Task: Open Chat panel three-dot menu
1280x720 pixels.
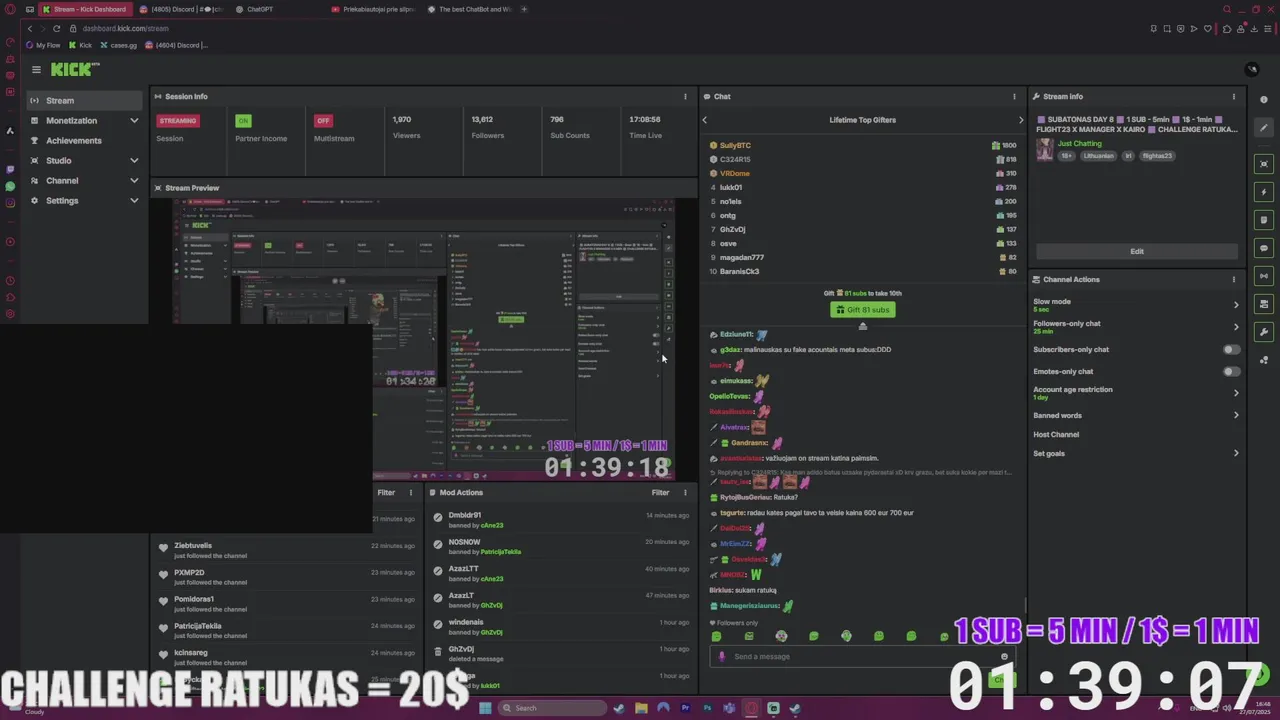Action: pyautogui.click(x=1014, y=97)
